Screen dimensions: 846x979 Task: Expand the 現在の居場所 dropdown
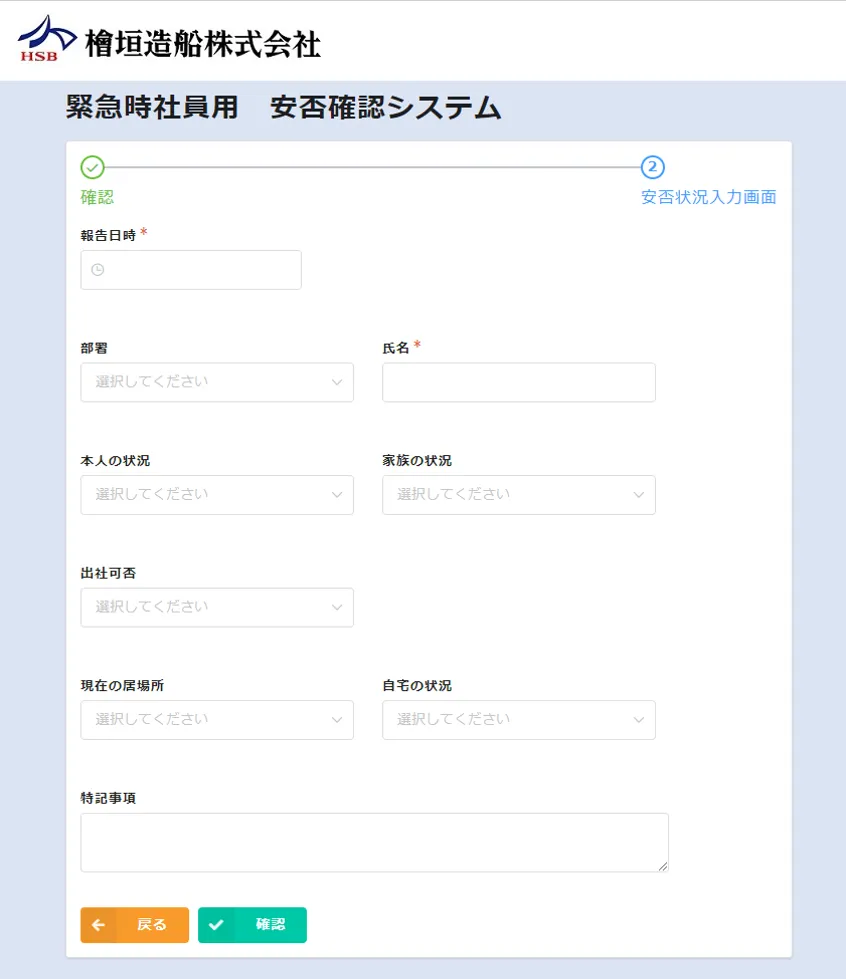coord(216,720)
